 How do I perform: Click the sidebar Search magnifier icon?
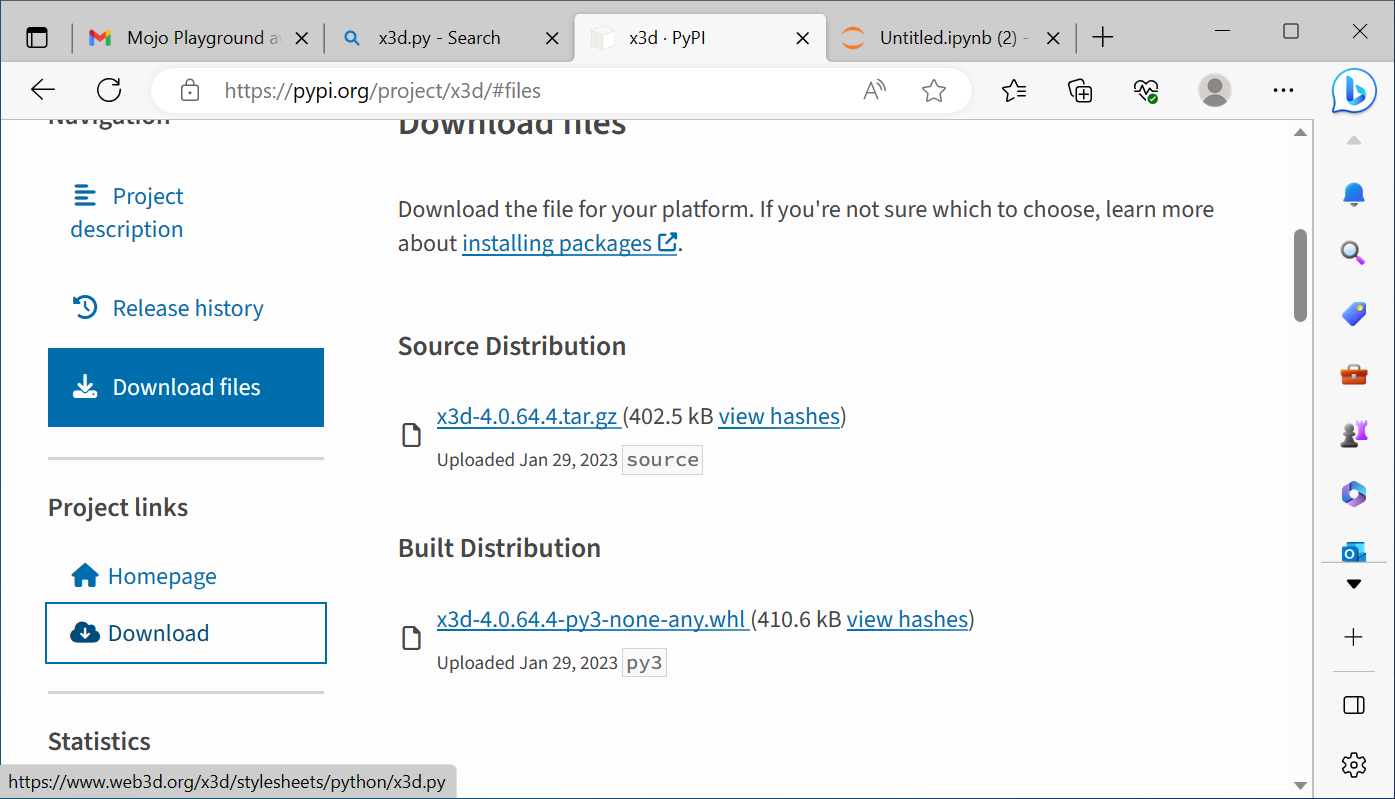point(1353,253)
